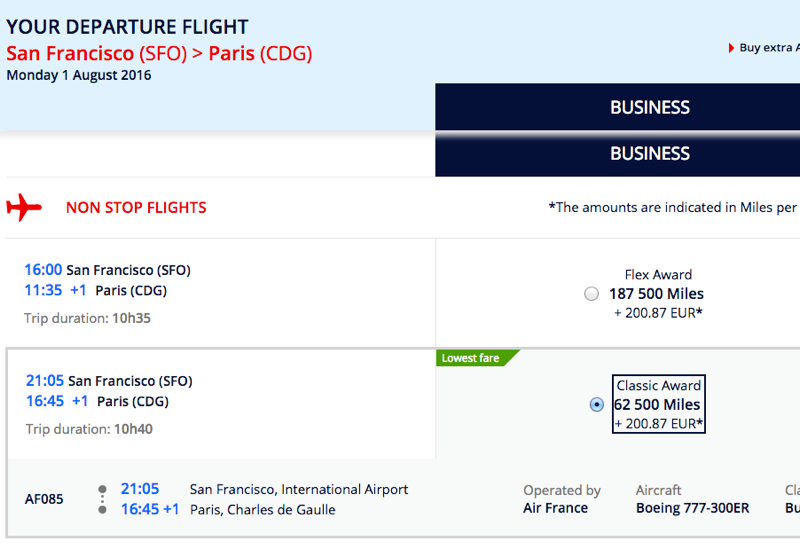
Task: Click the 62 500 Miles fare box
Action: [659, 404]
